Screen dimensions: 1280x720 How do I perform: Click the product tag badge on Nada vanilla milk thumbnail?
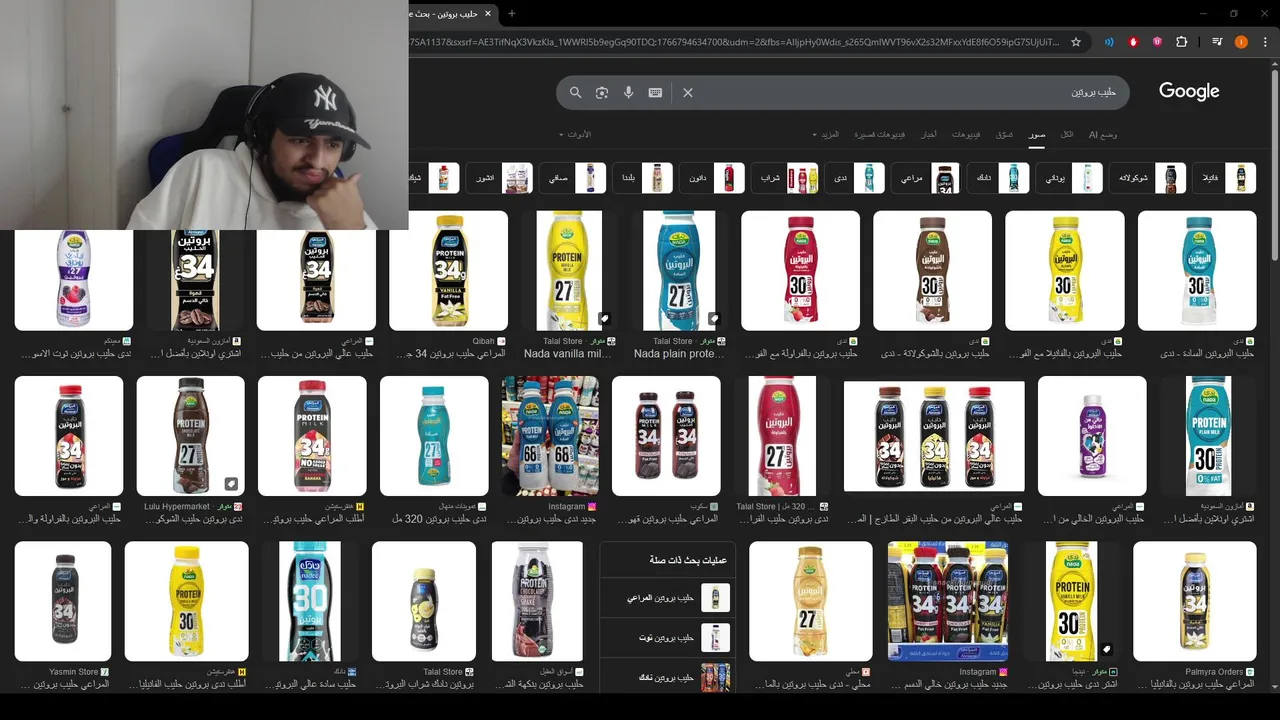click(x=604, y=319)
